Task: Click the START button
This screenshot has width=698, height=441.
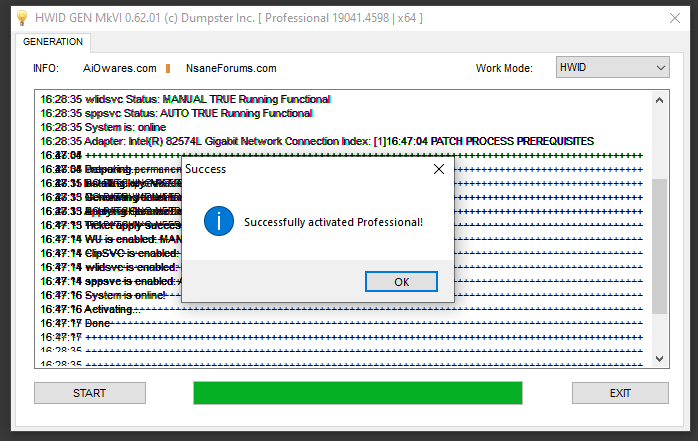Action: point(89,393)
